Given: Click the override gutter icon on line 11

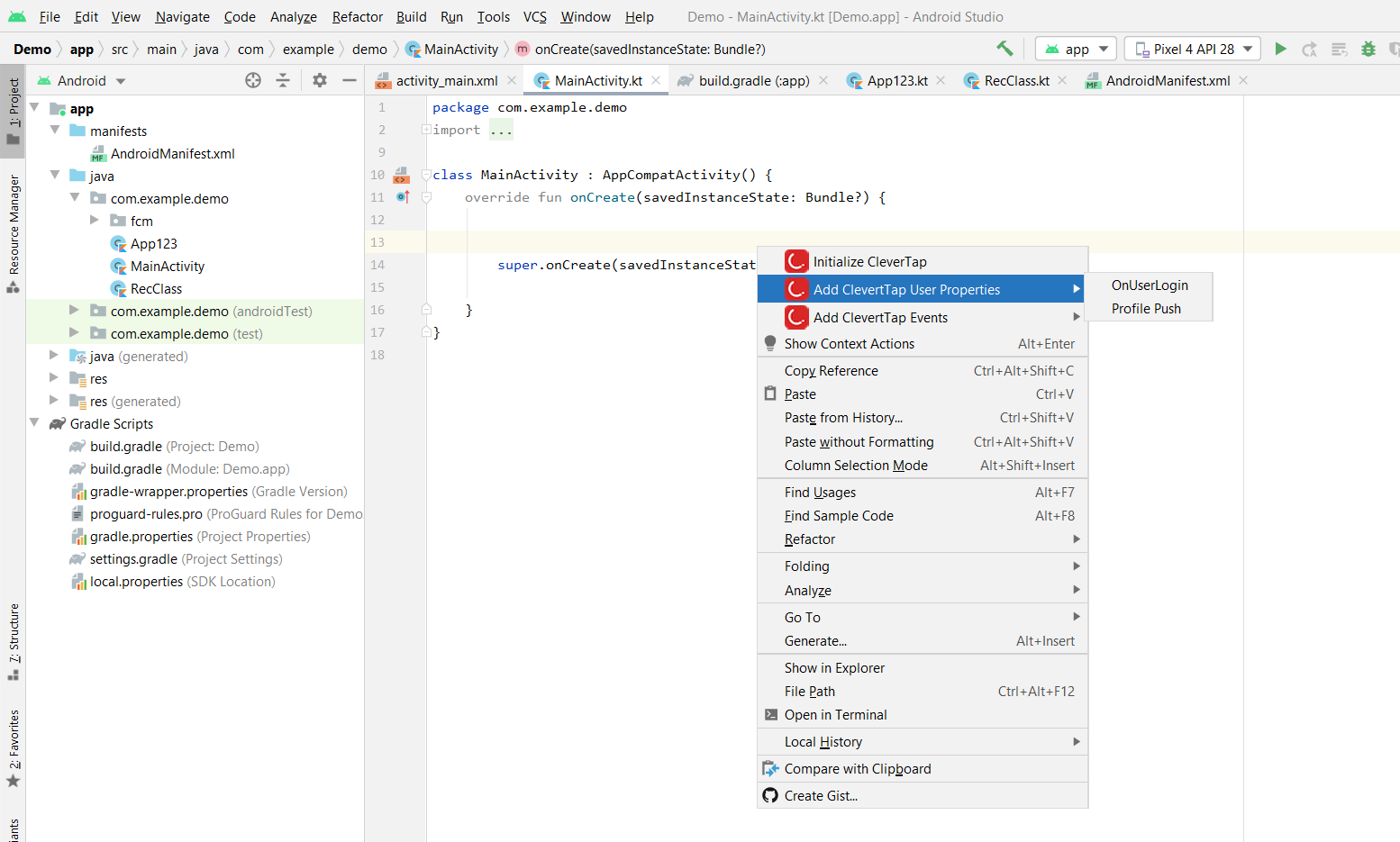Looking at the screenshot, I should (x=403, y=196).
